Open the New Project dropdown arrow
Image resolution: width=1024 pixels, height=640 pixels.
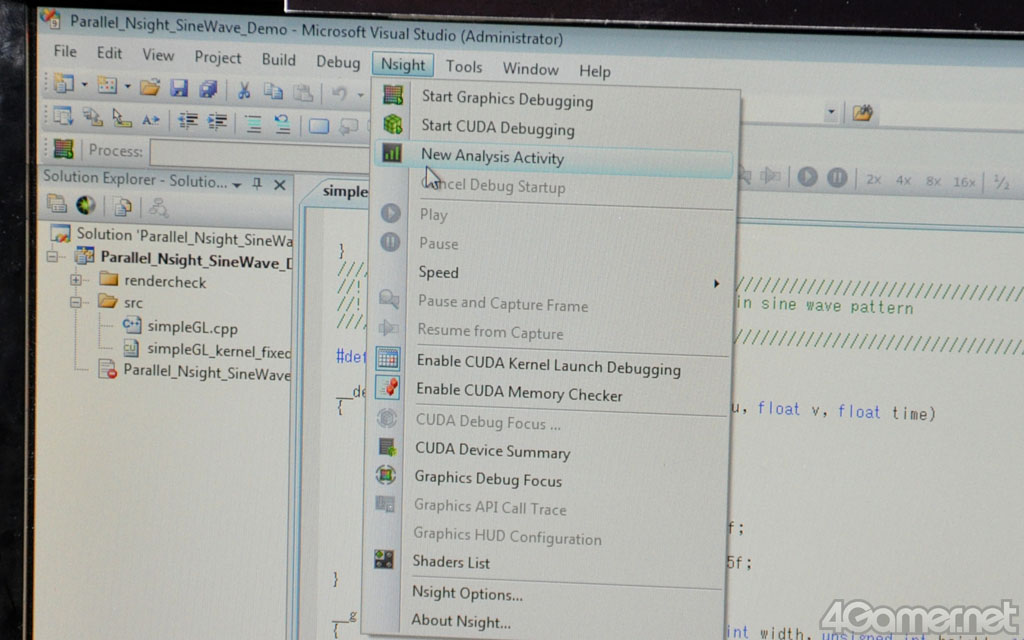coord(84,84)
